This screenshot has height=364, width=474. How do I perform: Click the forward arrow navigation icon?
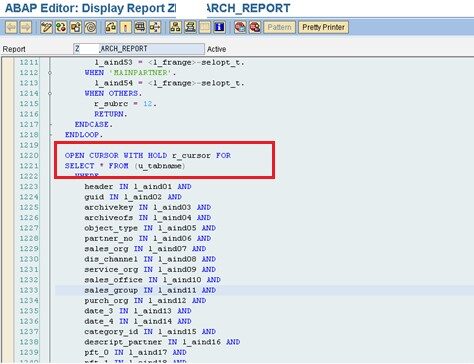pyautogui.click(x=26, y=27)
